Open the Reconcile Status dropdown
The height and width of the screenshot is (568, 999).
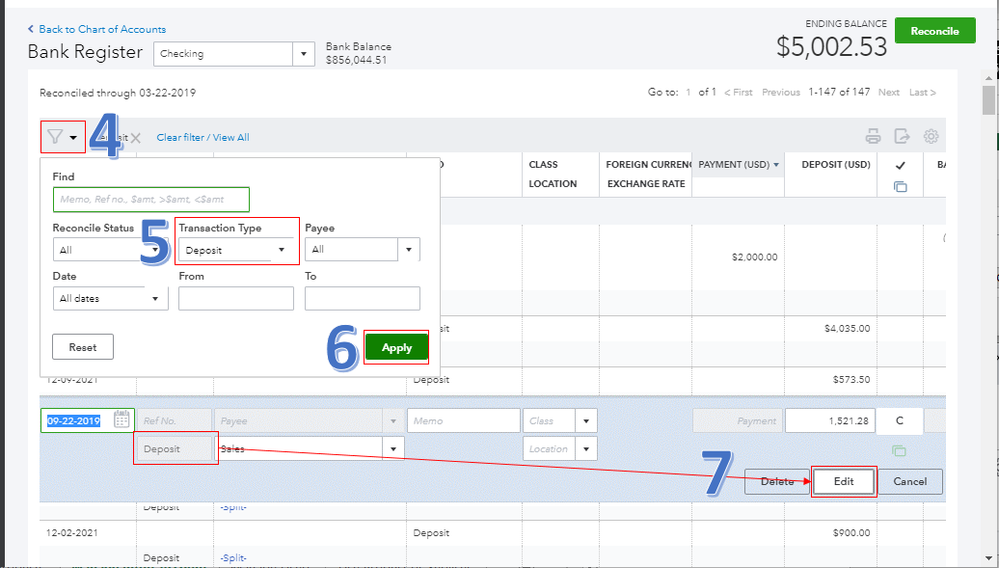[110, 250]
